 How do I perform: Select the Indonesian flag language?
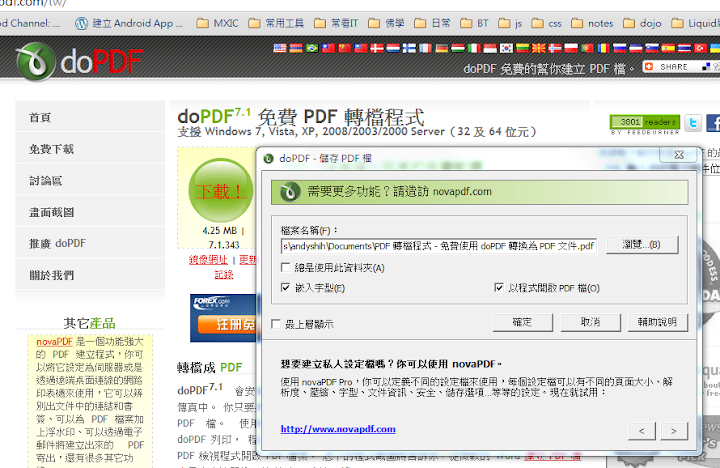[490, 48]
